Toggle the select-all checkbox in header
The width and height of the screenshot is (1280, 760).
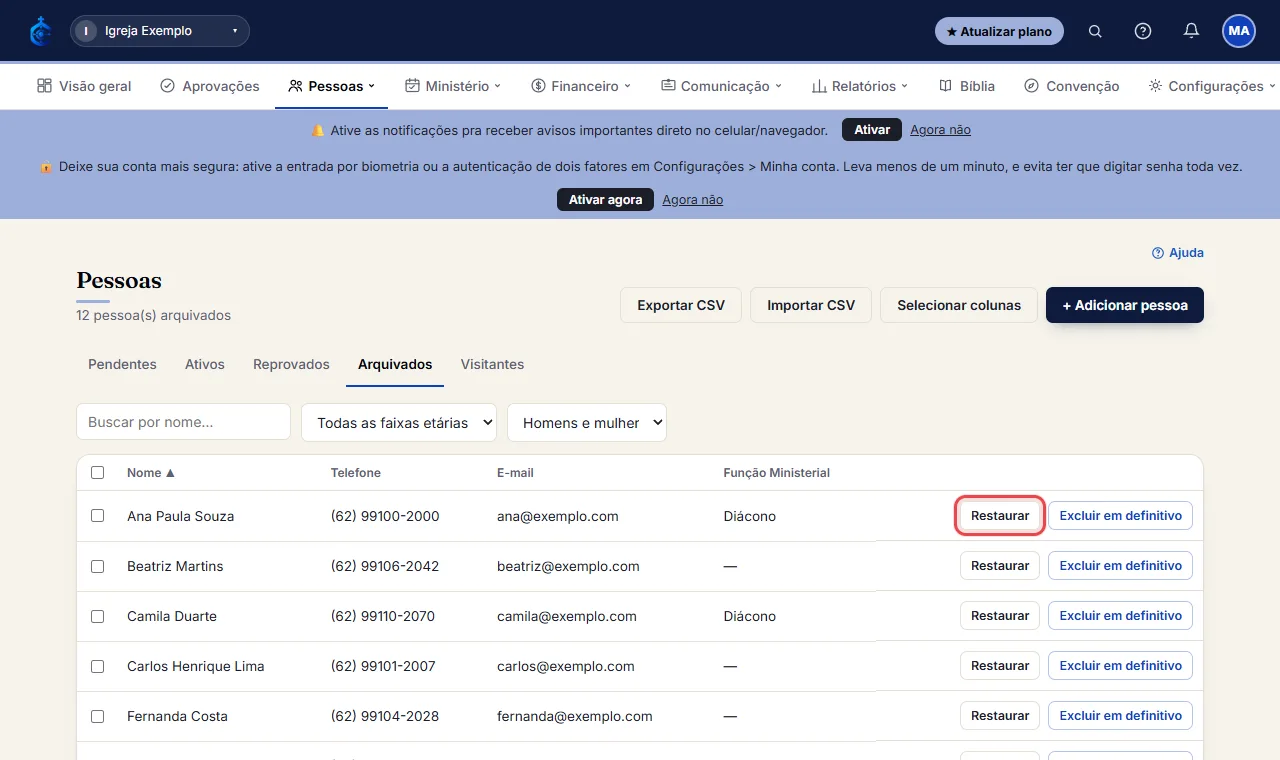click(97, 473)
